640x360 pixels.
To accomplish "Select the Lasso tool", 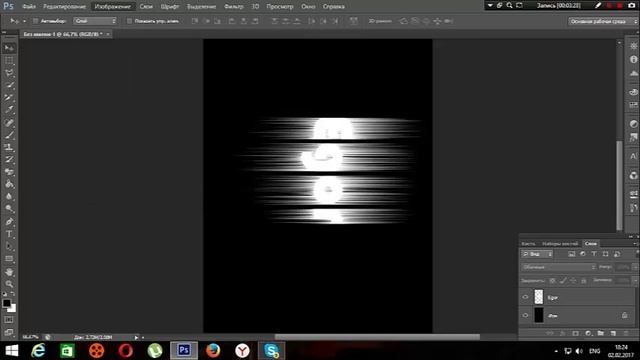I will tap(9, 73).
